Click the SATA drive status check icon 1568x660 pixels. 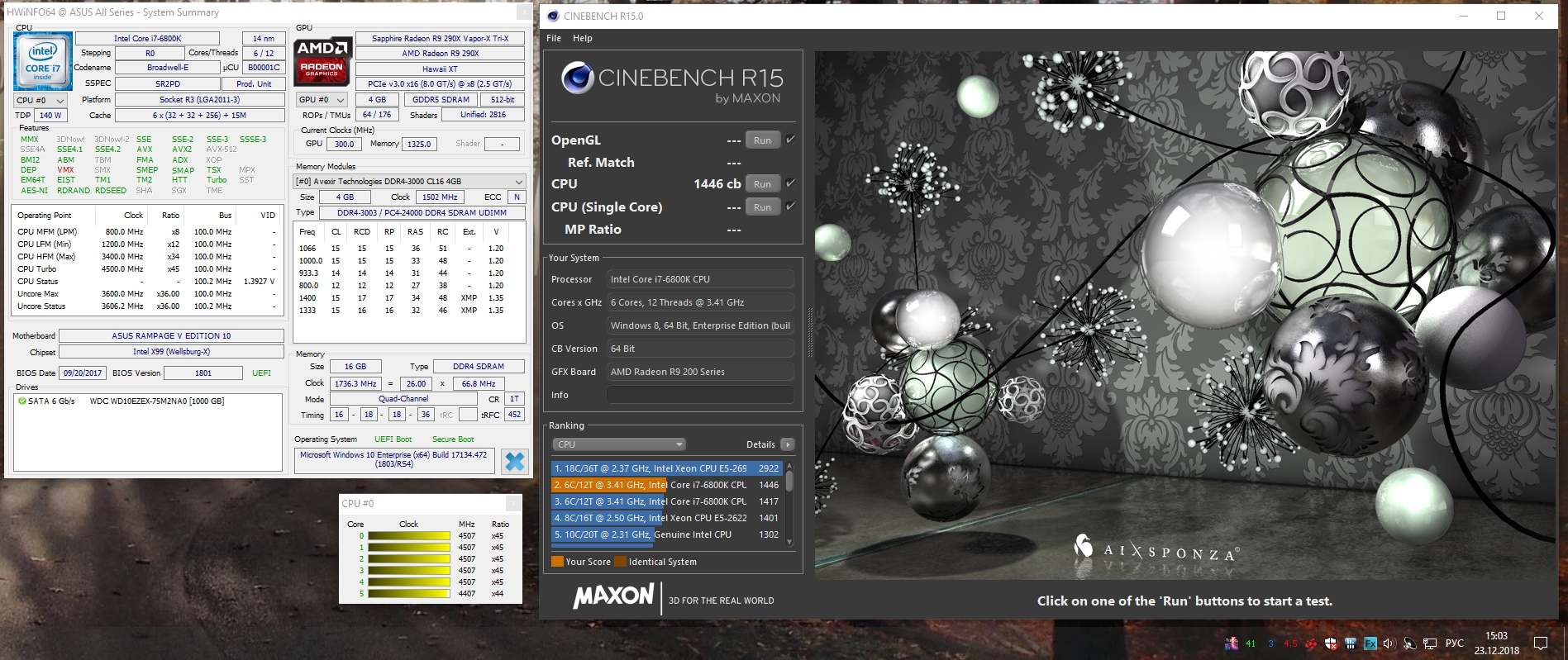(21, 401)
